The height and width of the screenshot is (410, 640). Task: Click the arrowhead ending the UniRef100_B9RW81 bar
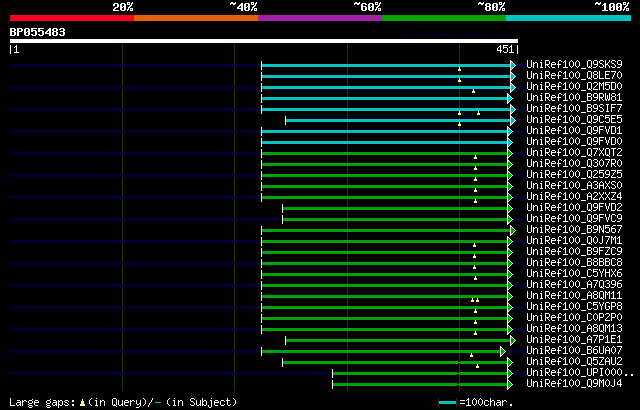pos(510,98)
